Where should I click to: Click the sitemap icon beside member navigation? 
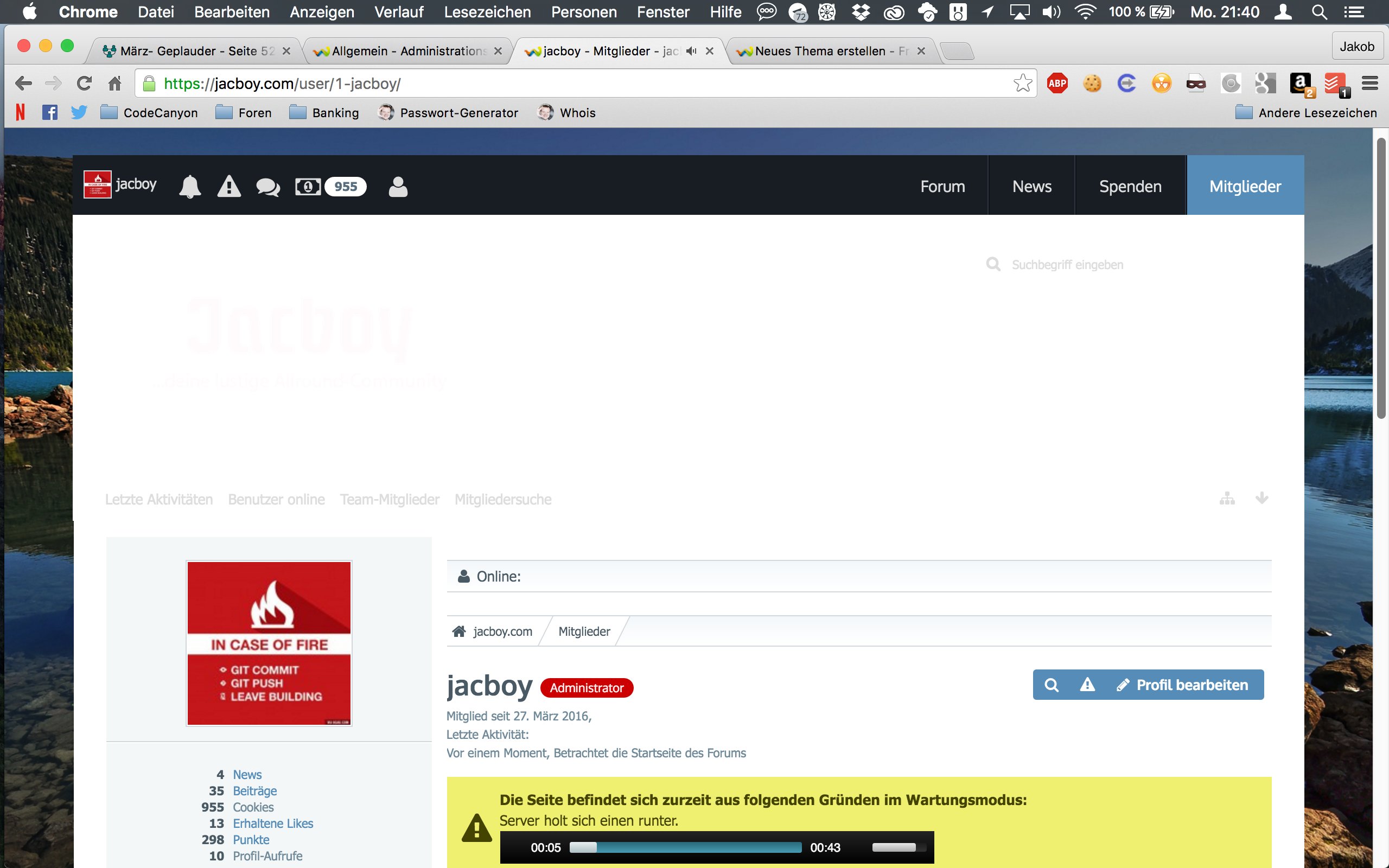tap(1227, 499)
